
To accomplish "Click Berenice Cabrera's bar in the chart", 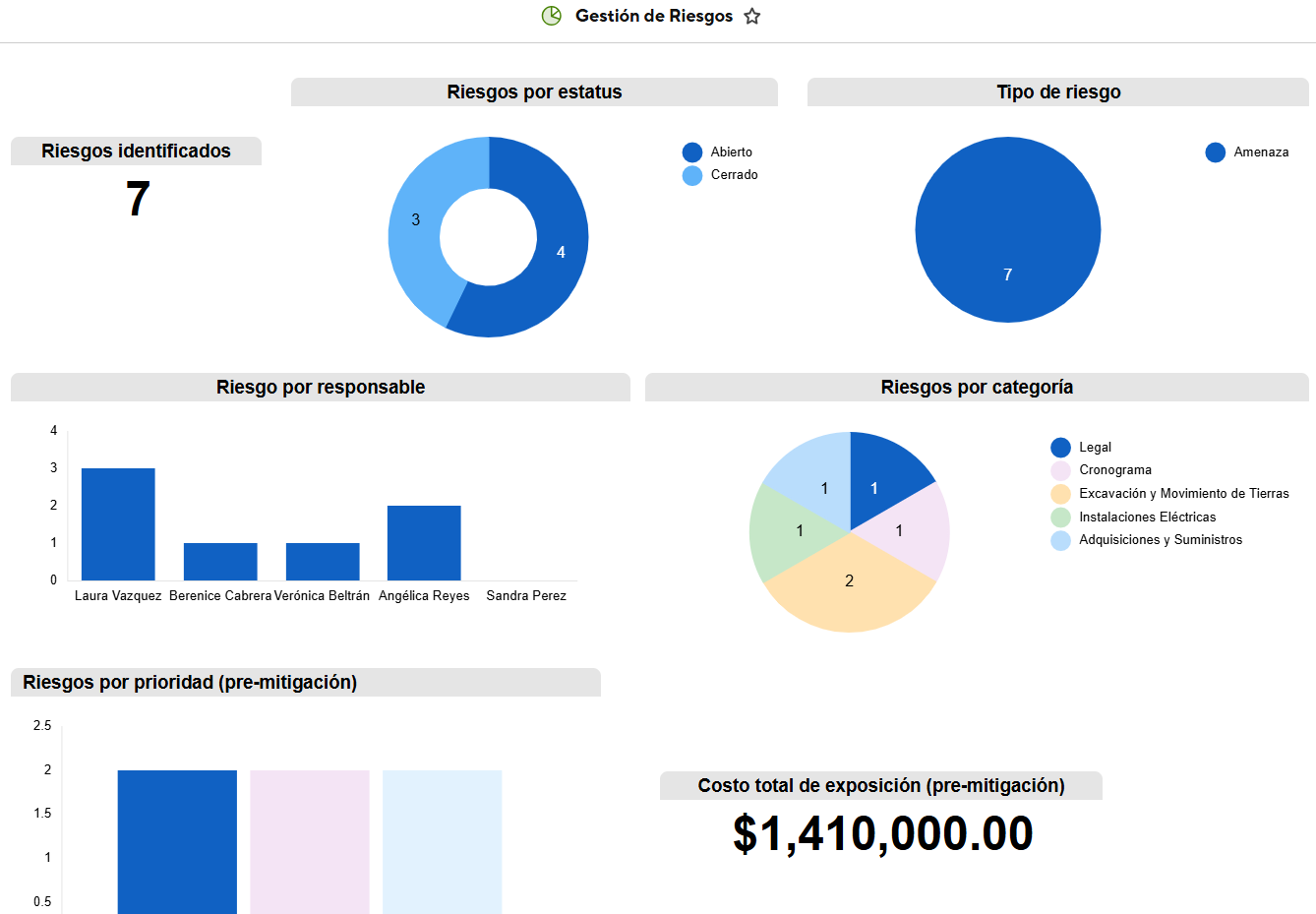I will point(220,562).
